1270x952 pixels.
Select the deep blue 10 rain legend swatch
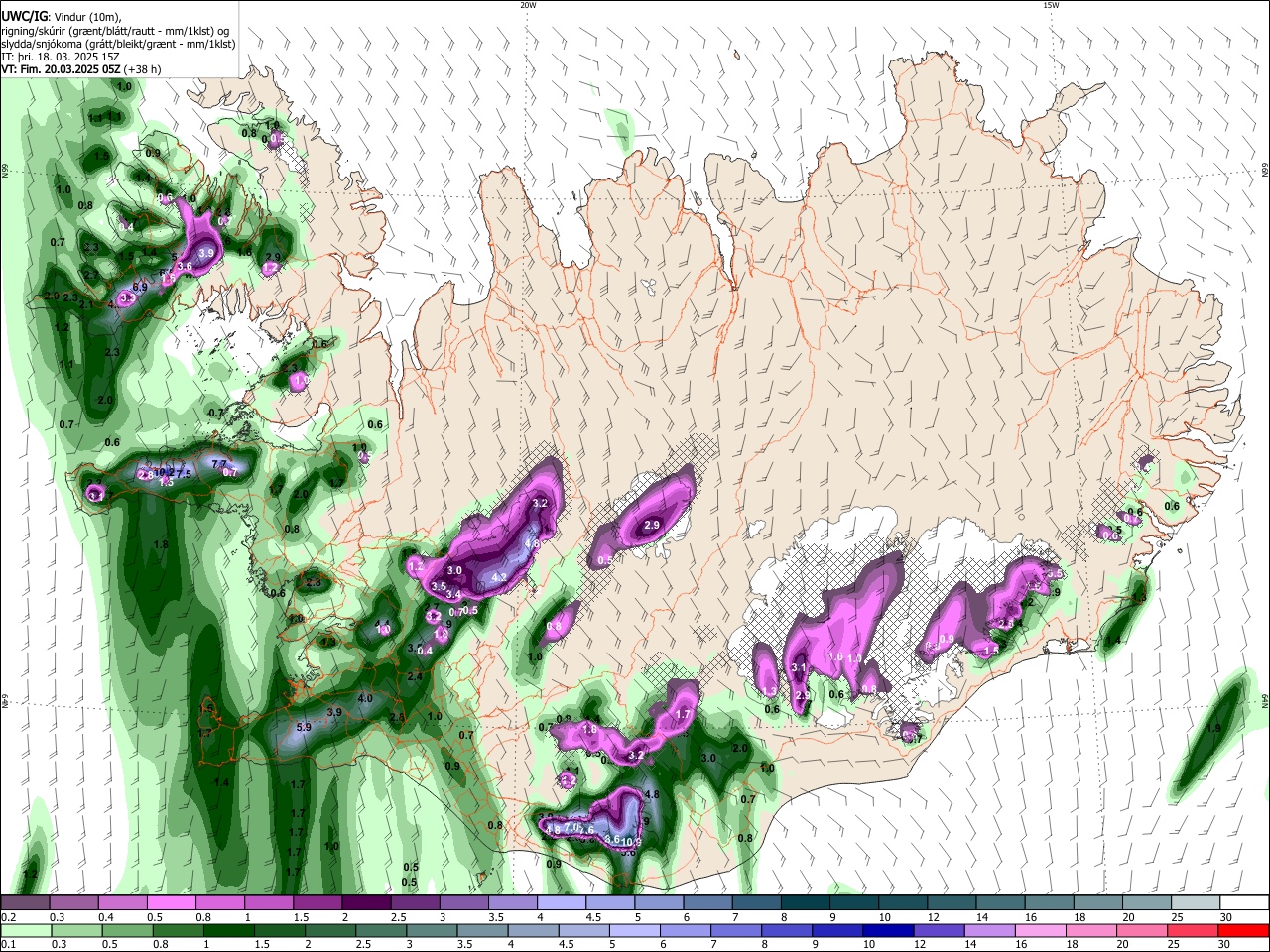point(886,931)
